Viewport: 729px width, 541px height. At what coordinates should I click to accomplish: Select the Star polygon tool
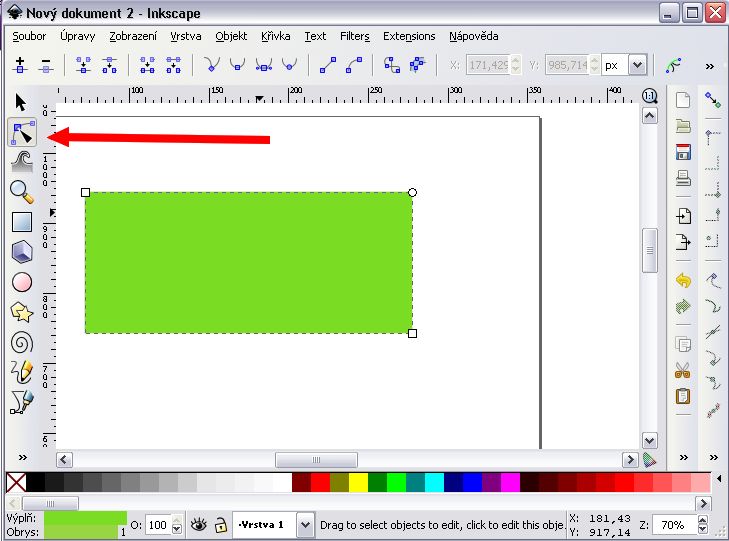coord(22,312)
